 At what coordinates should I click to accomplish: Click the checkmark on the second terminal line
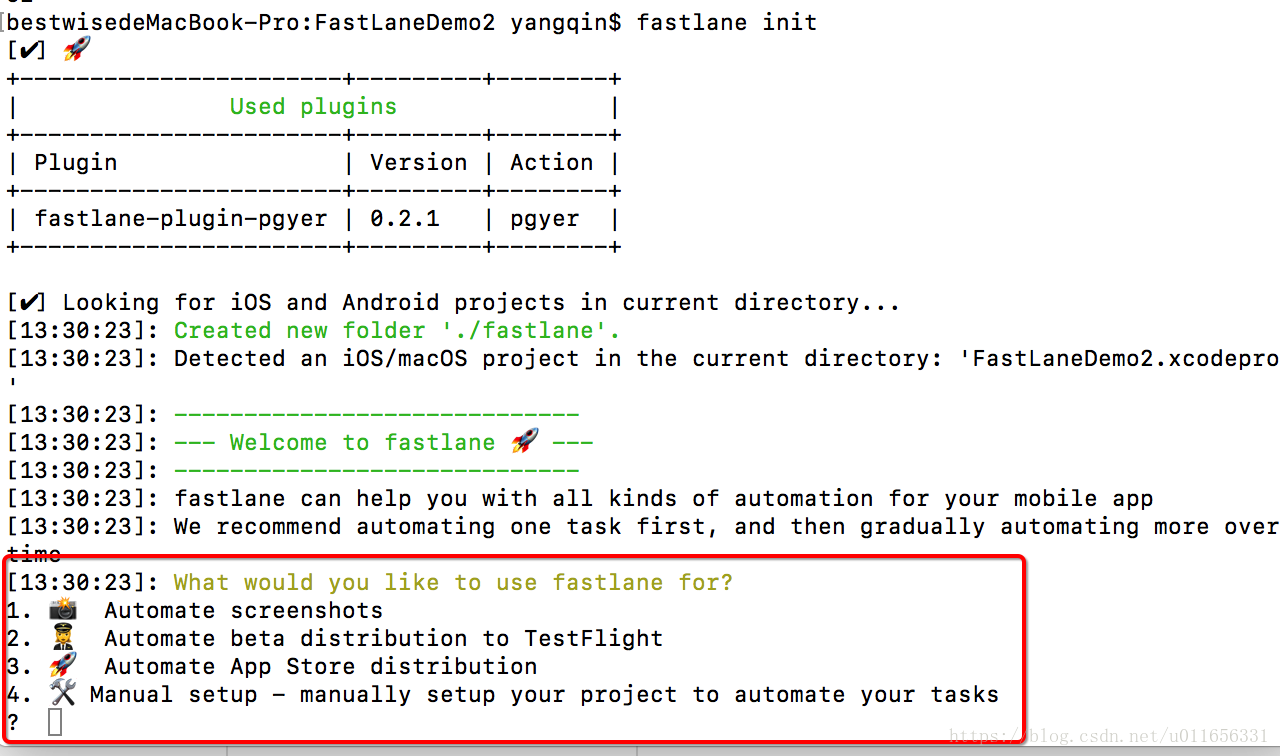point(33,50)
